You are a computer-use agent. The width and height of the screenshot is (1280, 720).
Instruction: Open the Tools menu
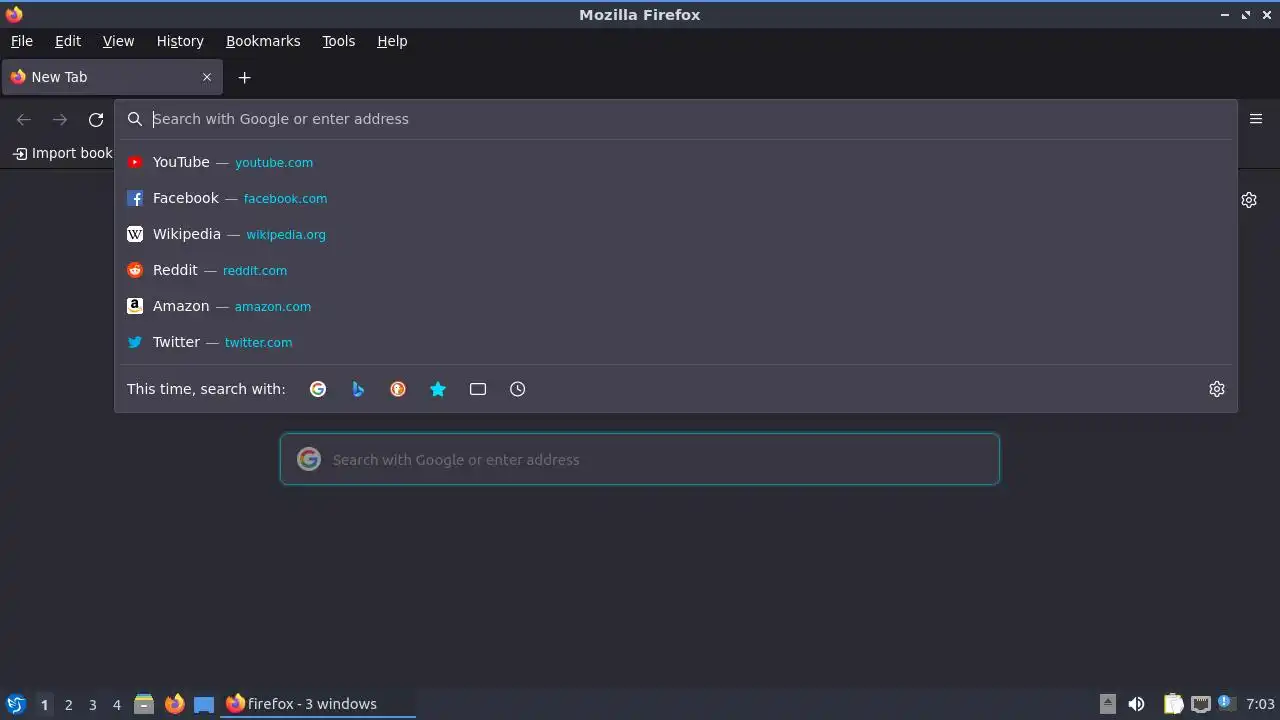click(339, 41)
